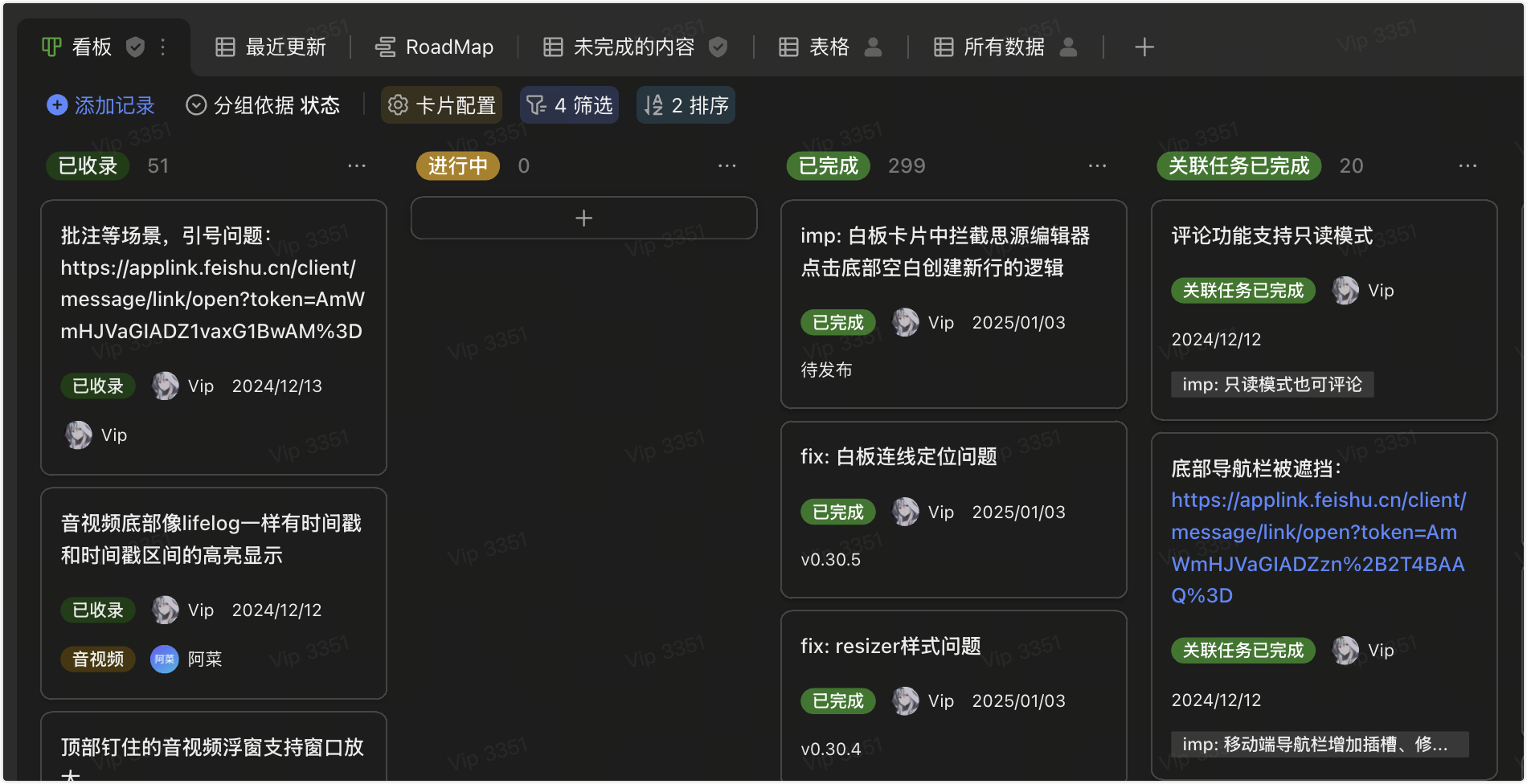Add a card in 进行中 column
Screen dimensions: 1527x784
(x=583, y=218)
